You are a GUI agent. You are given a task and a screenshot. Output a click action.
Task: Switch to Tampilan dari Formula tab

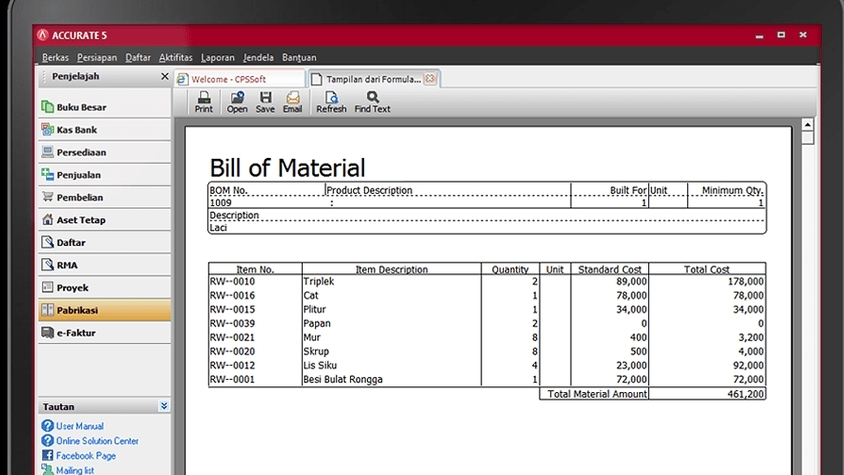373,79
